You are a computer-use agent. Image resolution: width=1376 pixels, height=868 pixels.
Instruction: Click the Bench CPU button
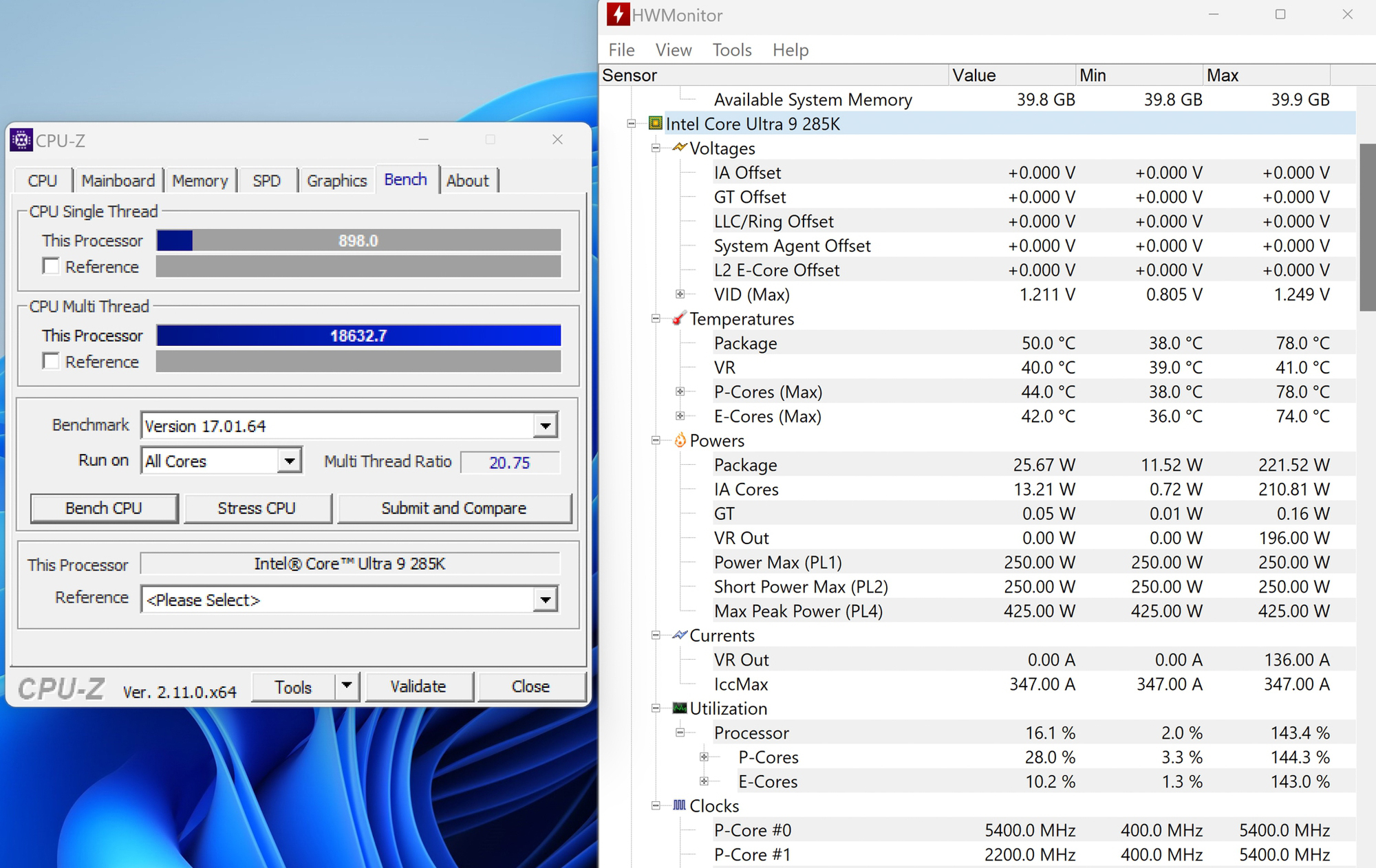click(104, 508)
